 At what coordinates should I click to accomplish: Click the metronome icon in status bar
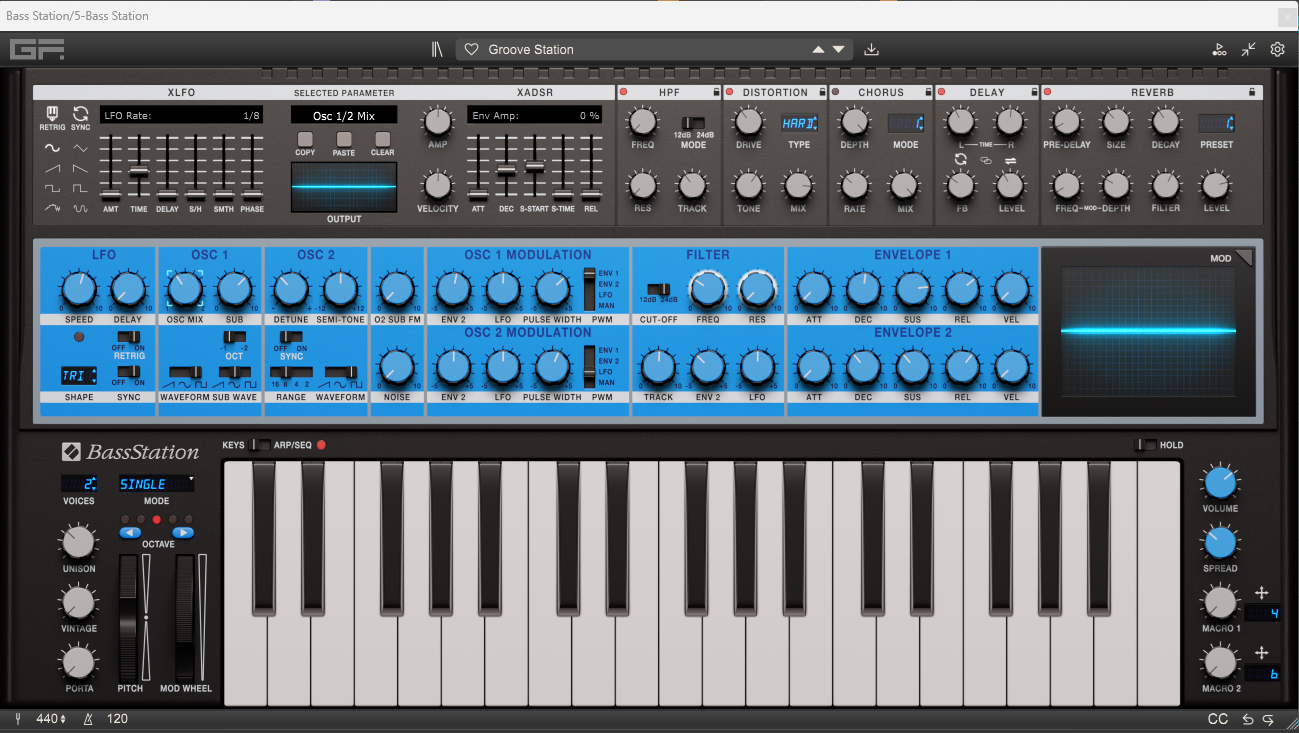tap(90, 719)
